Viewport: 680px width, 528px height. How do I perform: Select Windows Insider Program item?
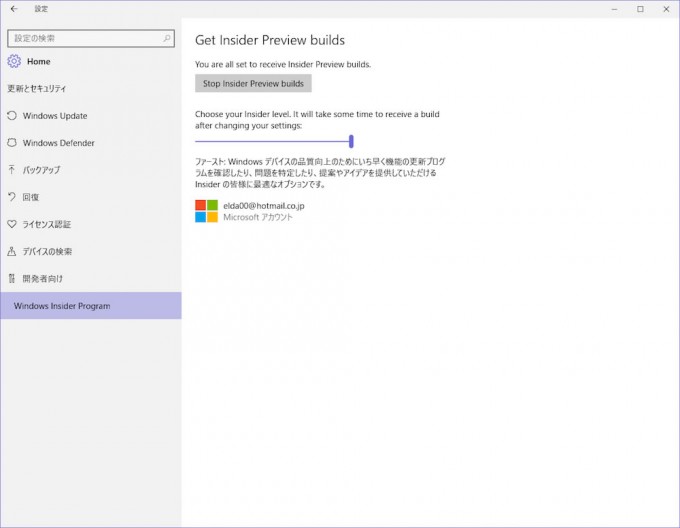91,306
